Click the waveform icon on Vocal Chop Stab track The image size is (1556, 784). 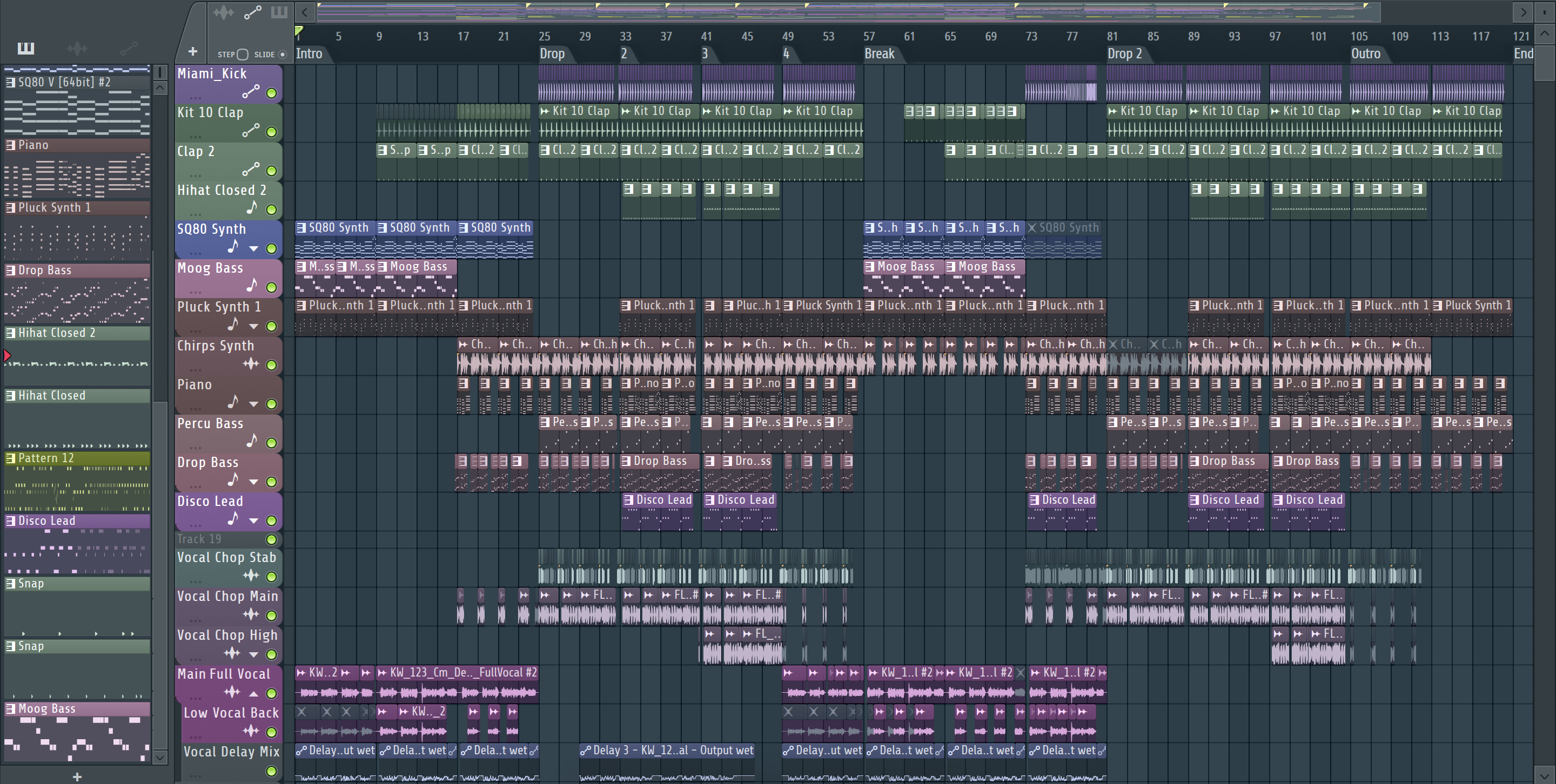[x=251, y=576]
